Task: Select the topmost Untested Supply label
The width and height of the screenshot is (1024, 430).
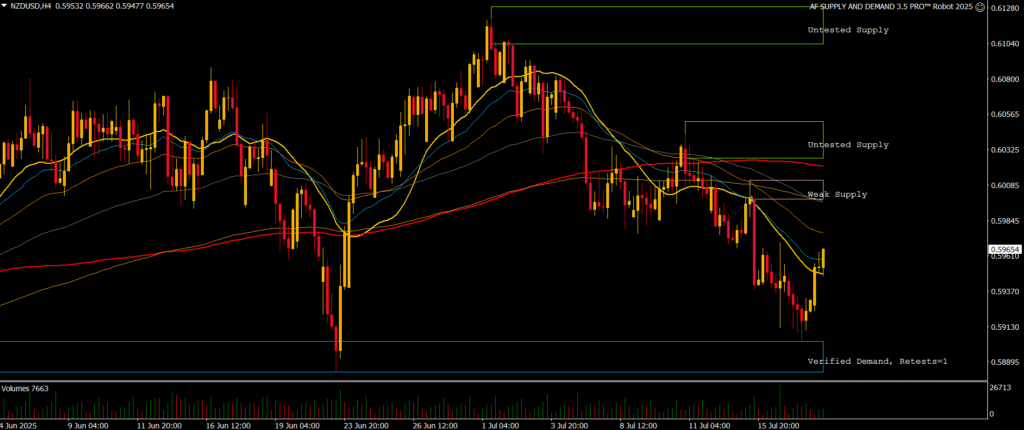Action: [848, 30]
